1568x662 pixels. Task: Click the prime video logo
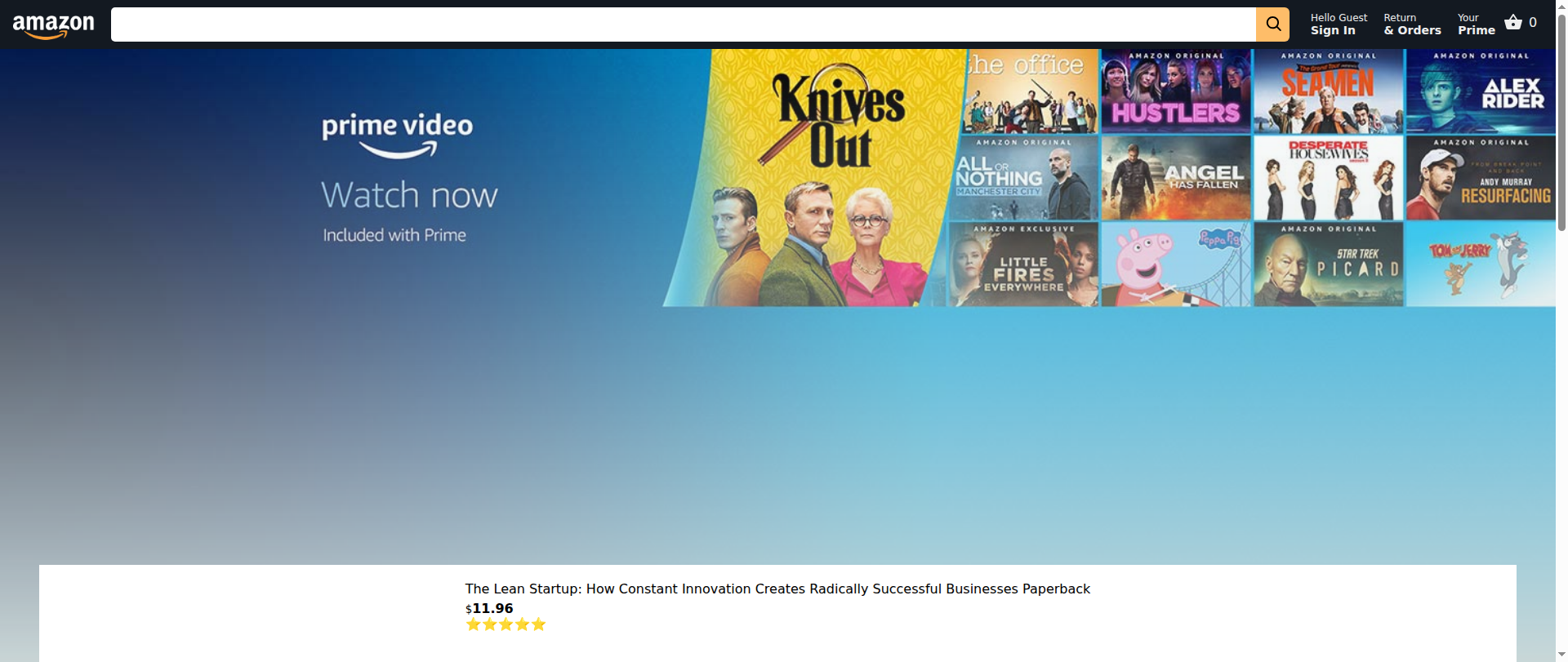tap(397, 136)
